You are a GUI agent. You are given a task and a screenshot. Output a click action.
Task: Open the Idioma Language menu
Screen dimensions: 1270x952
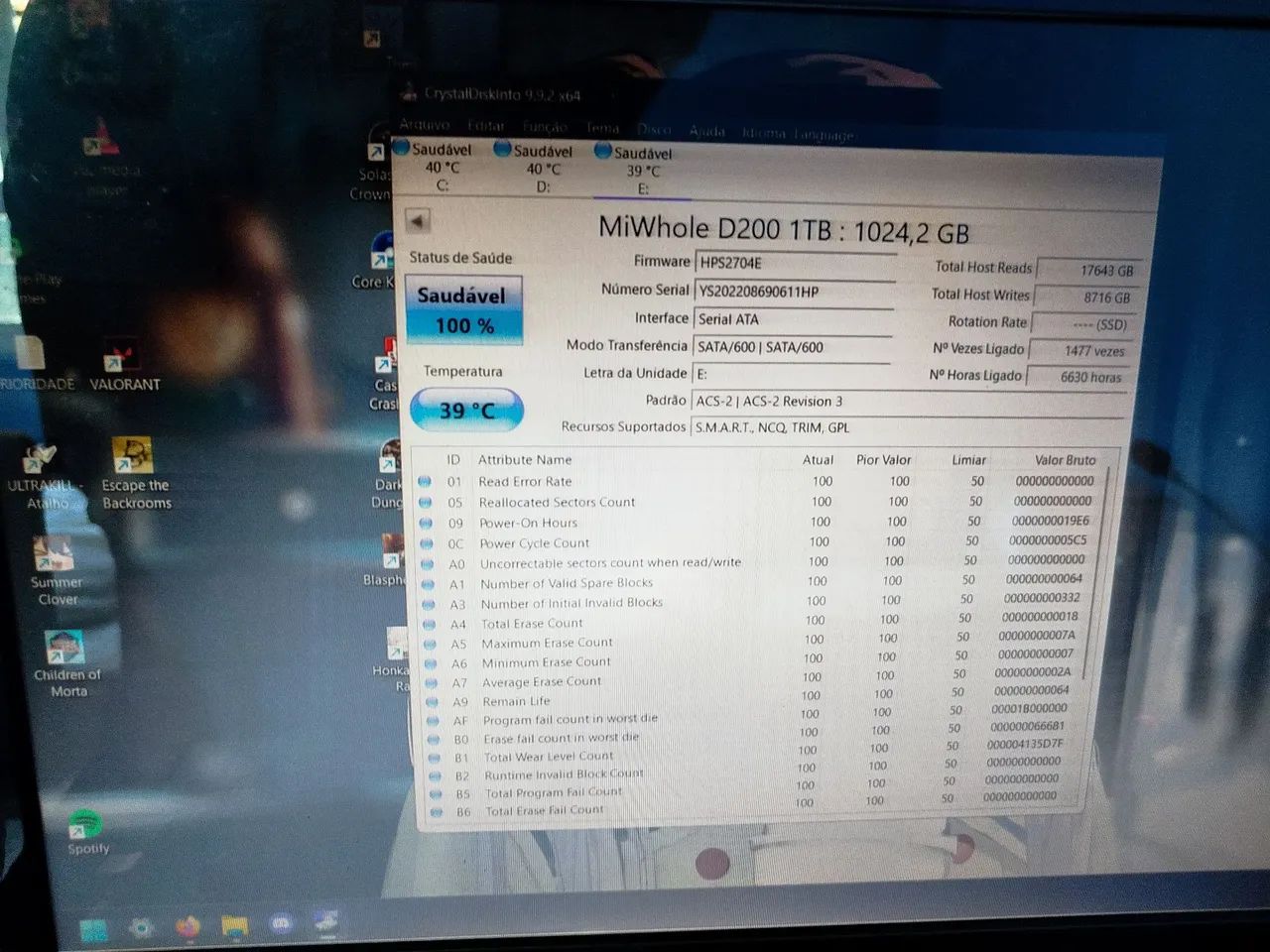(x=798, y=134)
